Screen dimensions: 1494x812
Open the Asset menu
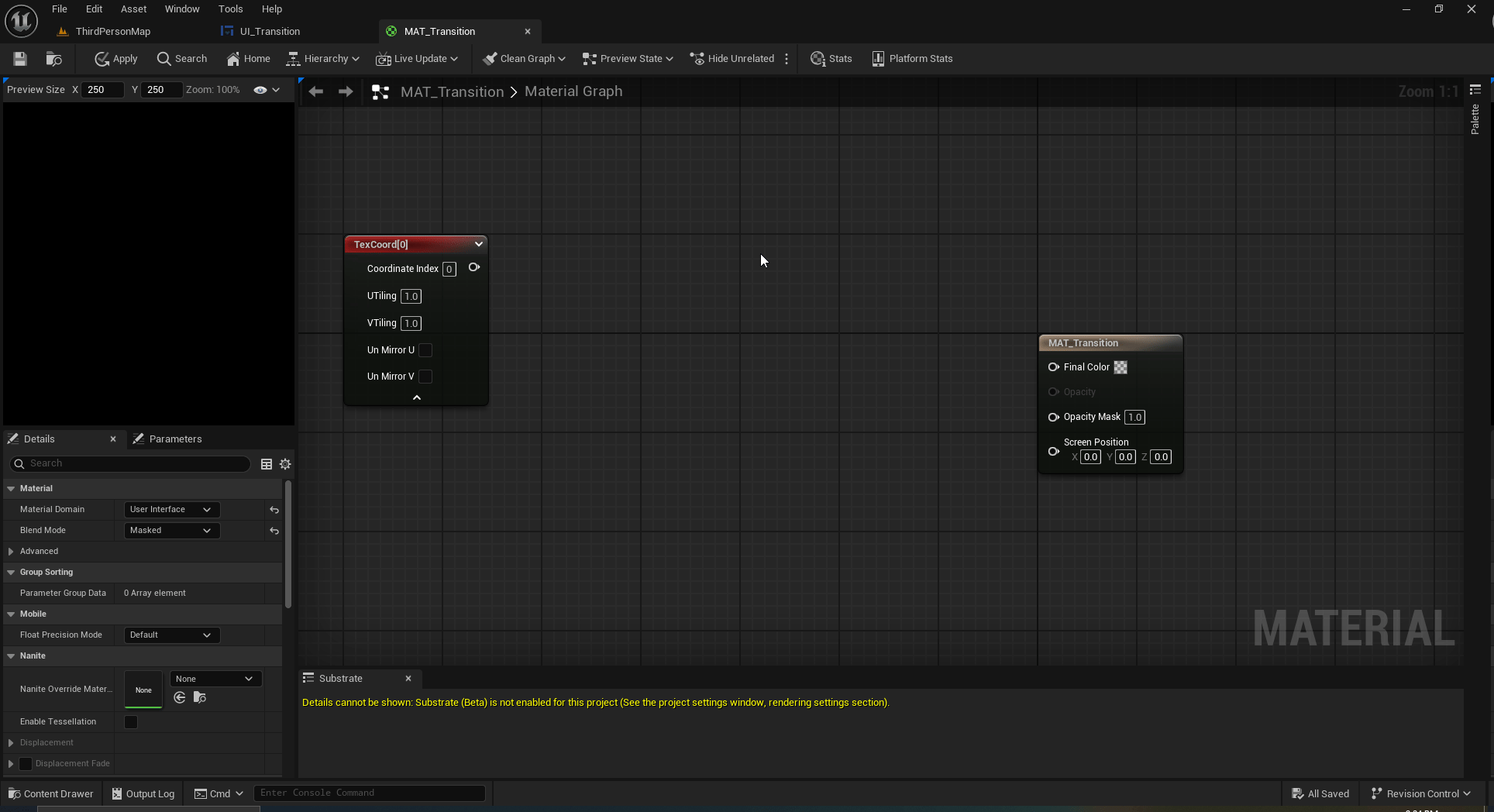[x=133, y=9]
